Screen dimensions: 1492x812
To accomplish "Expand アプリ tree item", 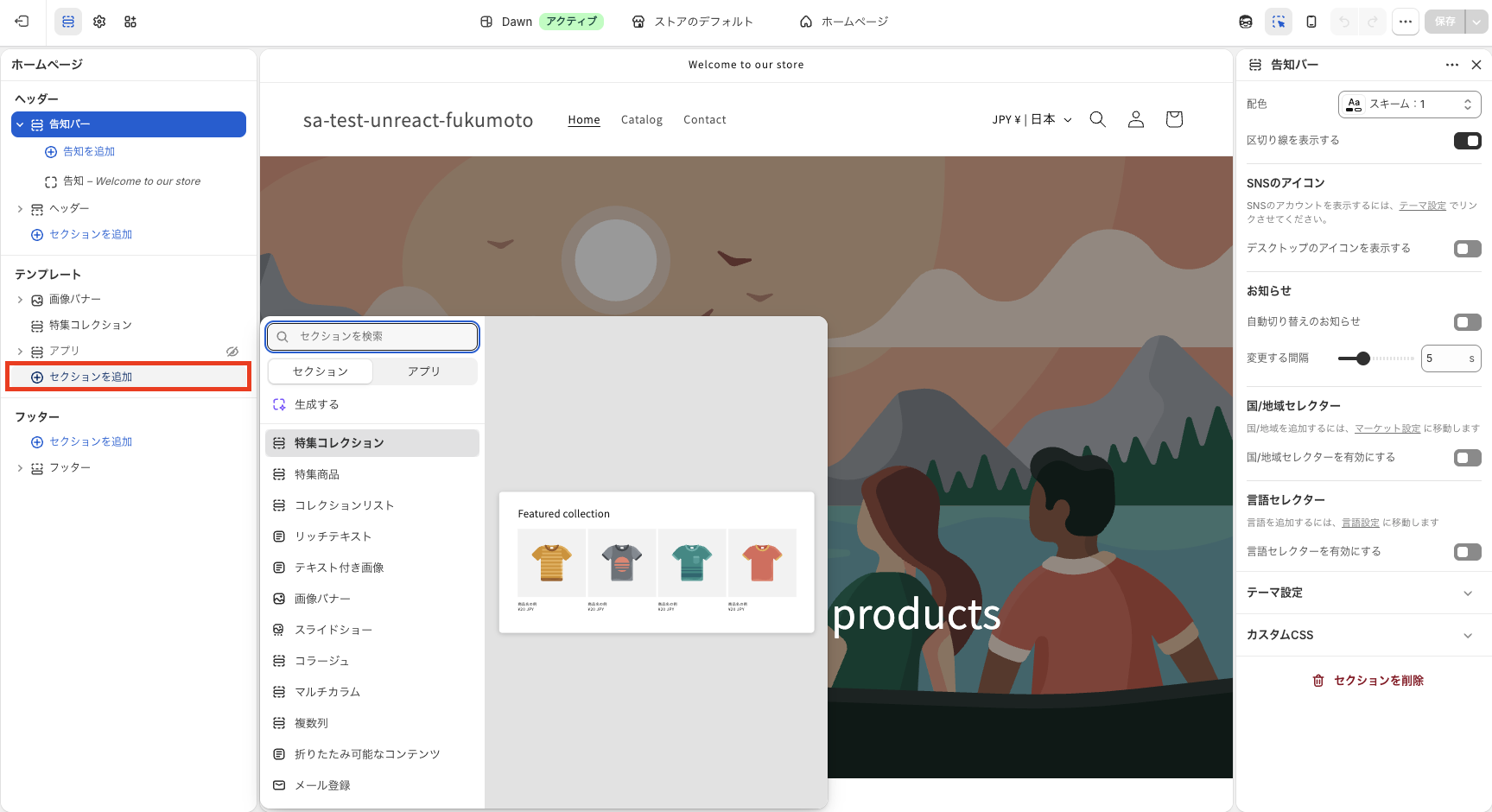I will [x=20, y=352].
